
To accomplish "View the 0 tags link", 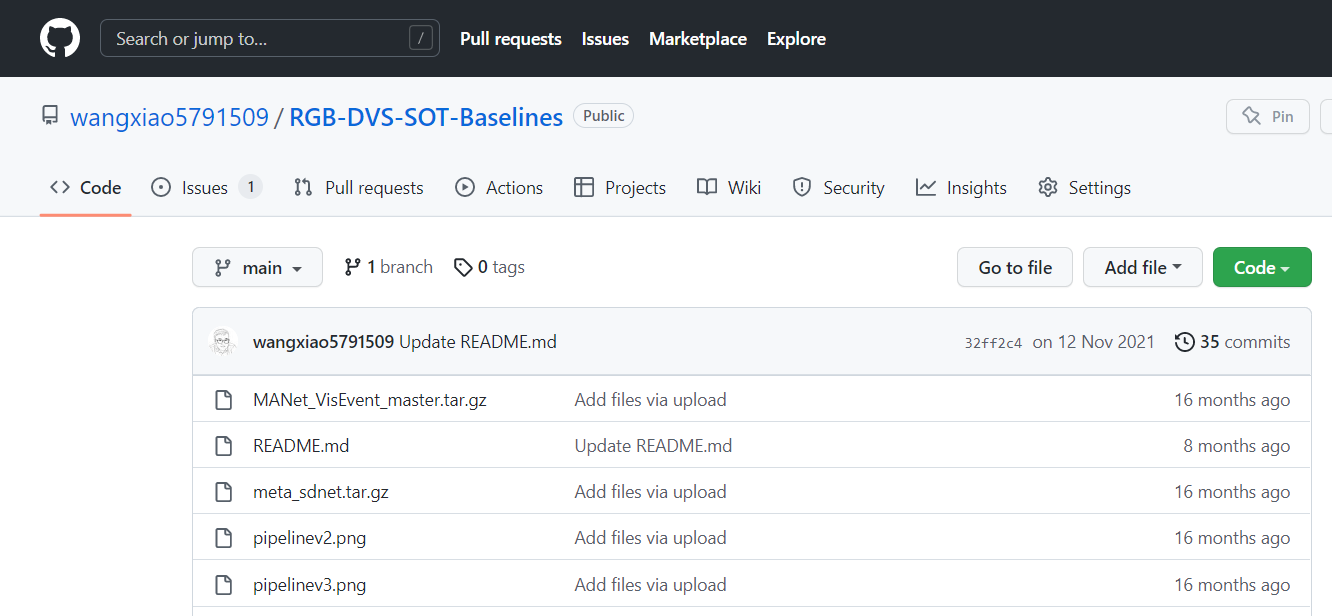I will click(489, 267).
